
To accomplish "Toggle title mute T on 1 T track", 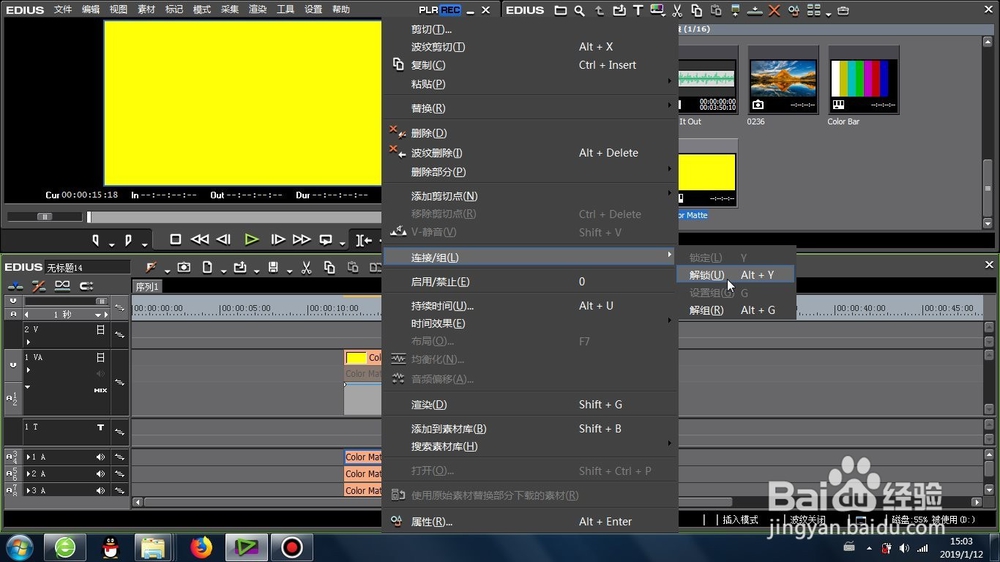I will (100, 427).
